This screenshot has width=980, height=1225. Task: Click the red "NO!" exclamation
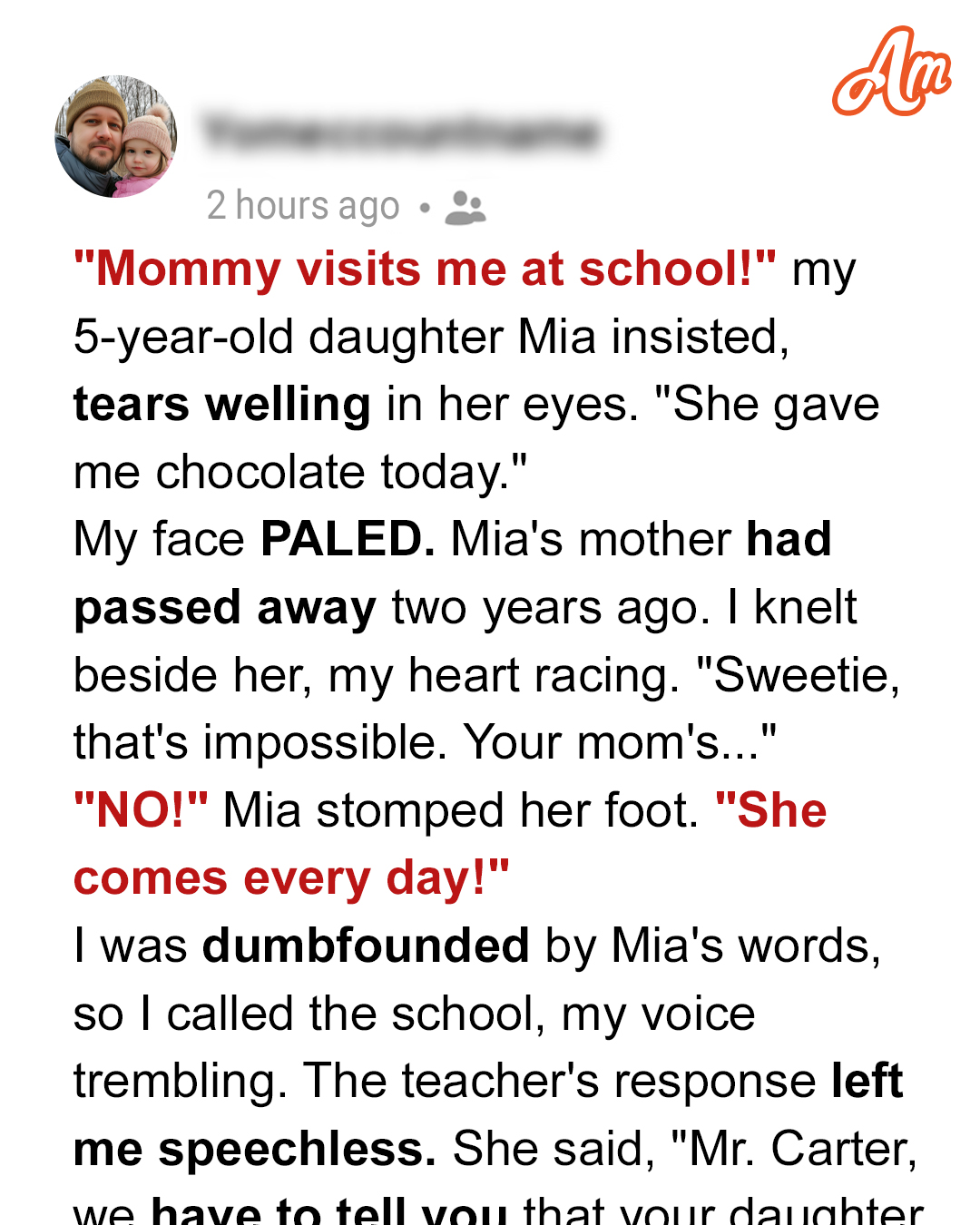click(141, 810)
